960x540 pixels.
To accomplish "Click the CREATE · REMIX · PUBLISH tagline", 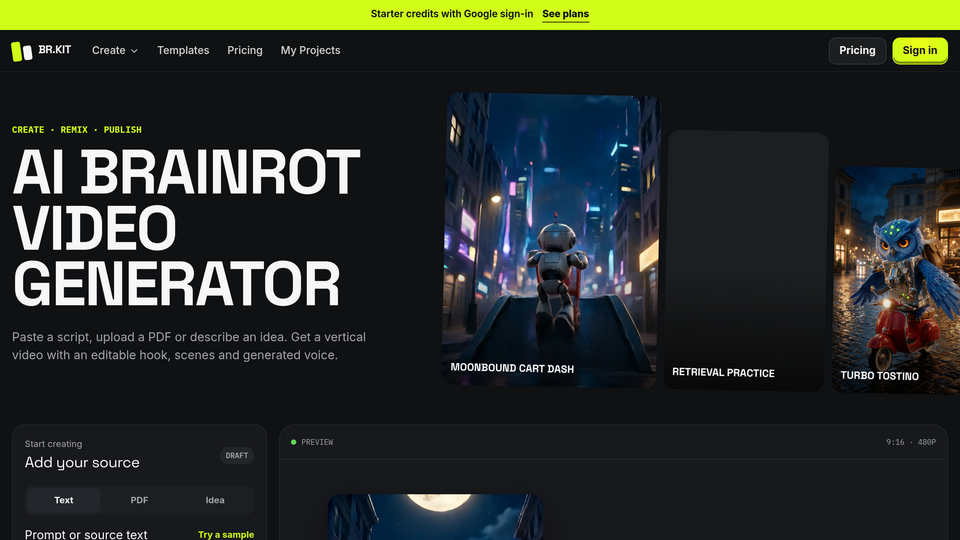I will coord(77,130).
